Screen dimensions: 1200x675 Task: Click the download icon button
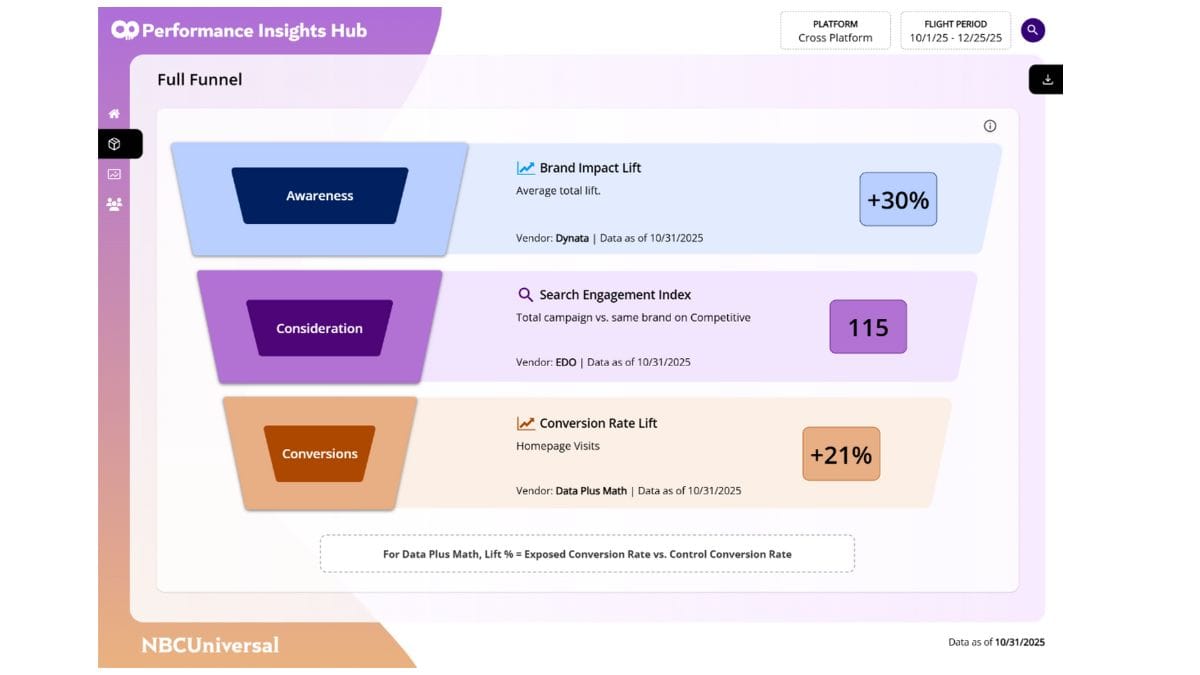[x=1047, y=80]
